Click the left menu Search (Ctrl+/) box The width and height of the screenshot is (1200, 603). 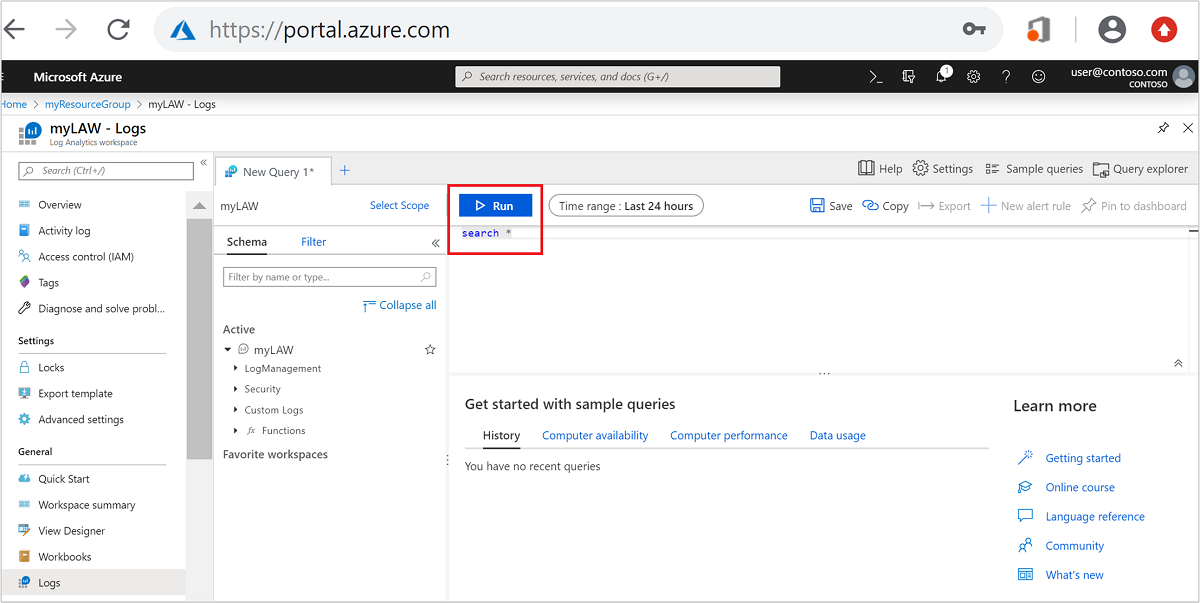click(106, 171)
